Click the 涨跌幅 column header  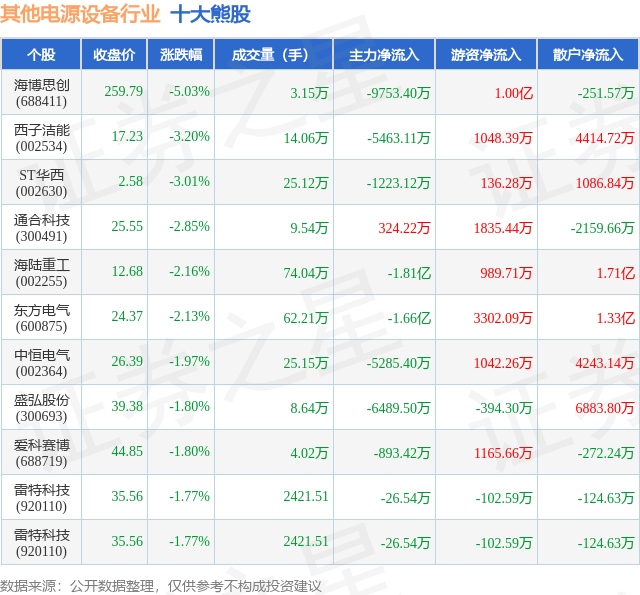tap(181, 54)
